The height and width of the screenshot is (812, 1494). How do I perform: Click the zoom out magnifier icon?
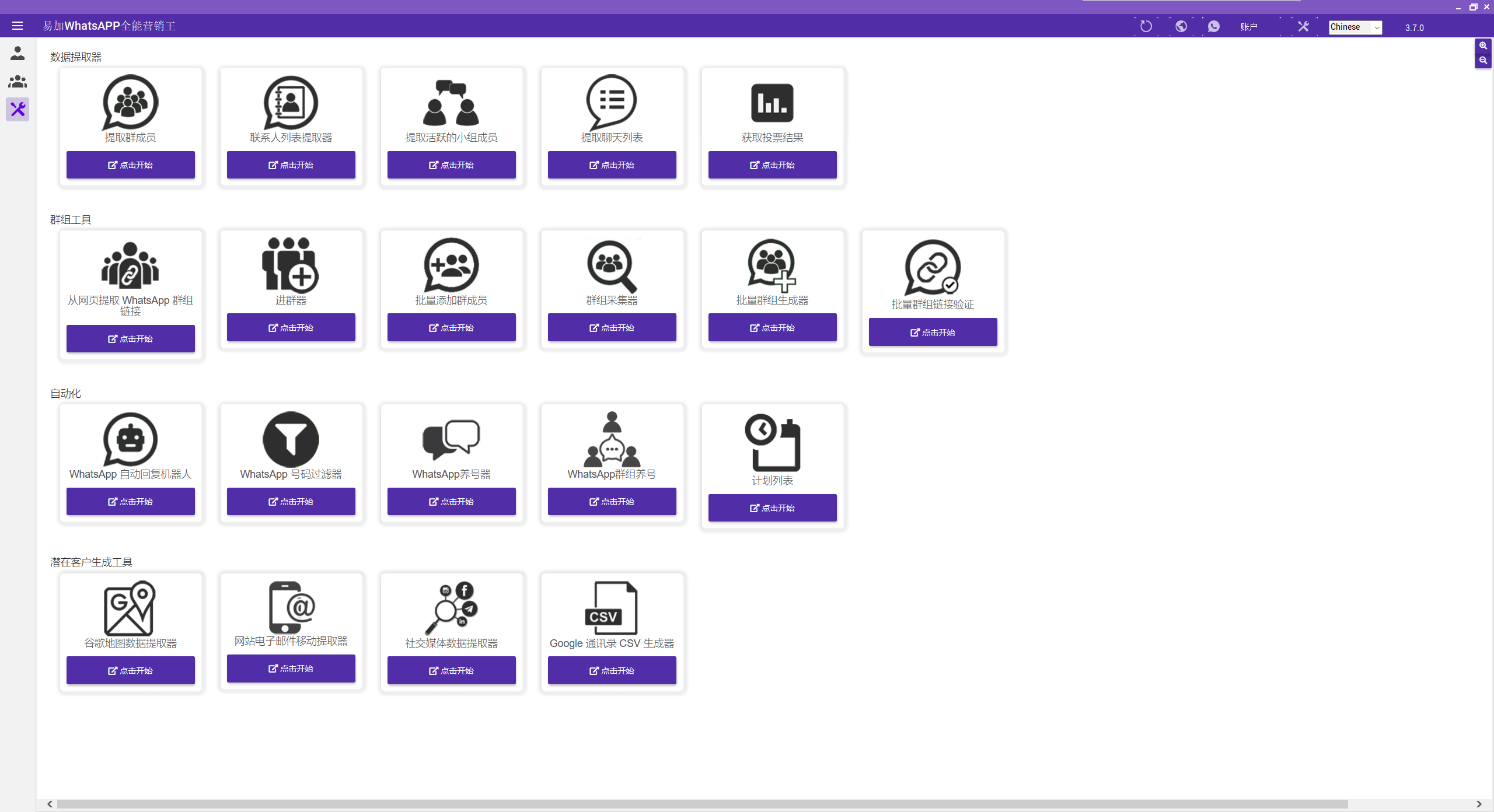click(x=1483, y=61)
